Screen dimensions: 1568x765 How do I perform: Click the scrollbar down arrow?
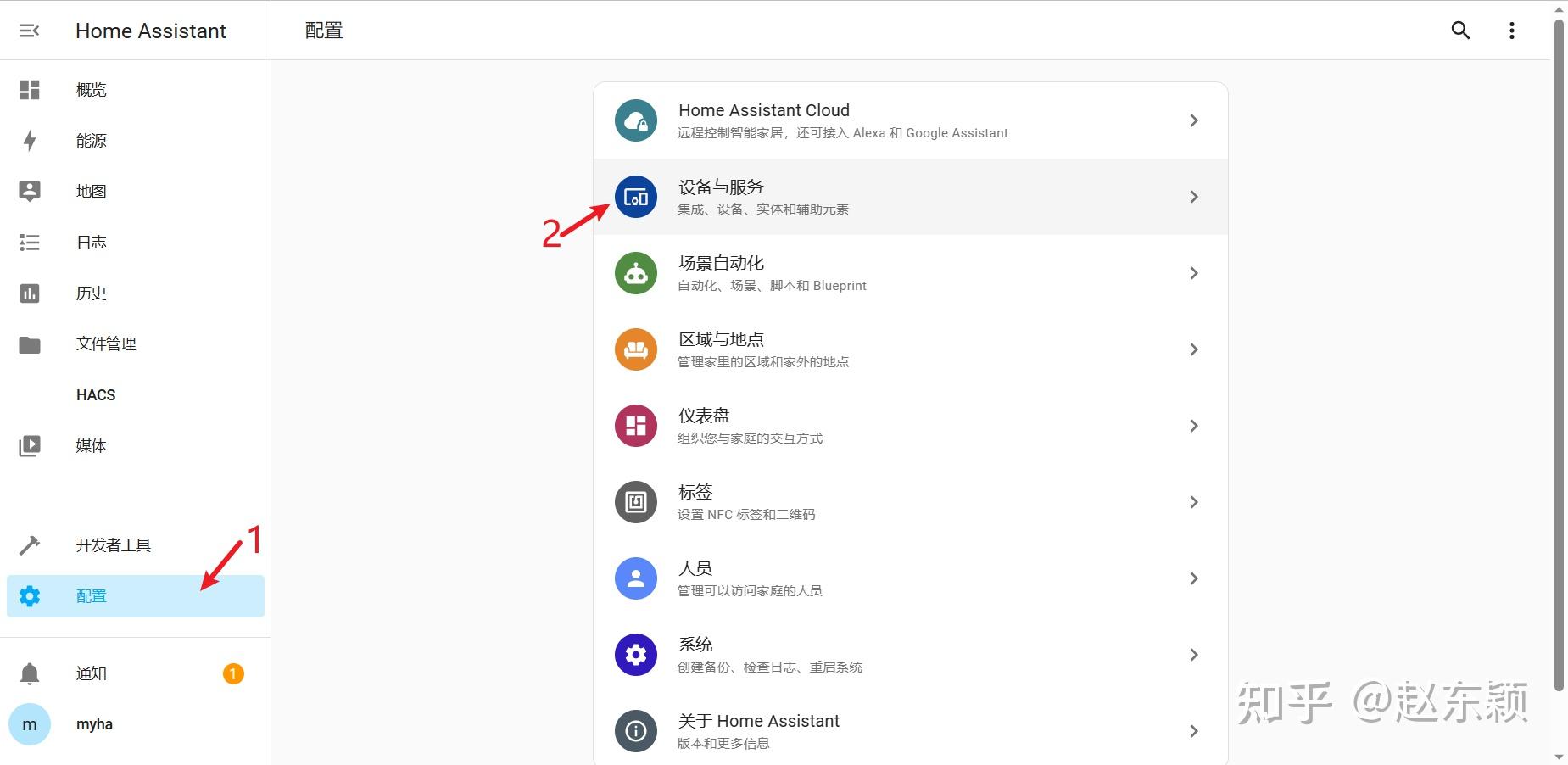(x=1559, y=757)
